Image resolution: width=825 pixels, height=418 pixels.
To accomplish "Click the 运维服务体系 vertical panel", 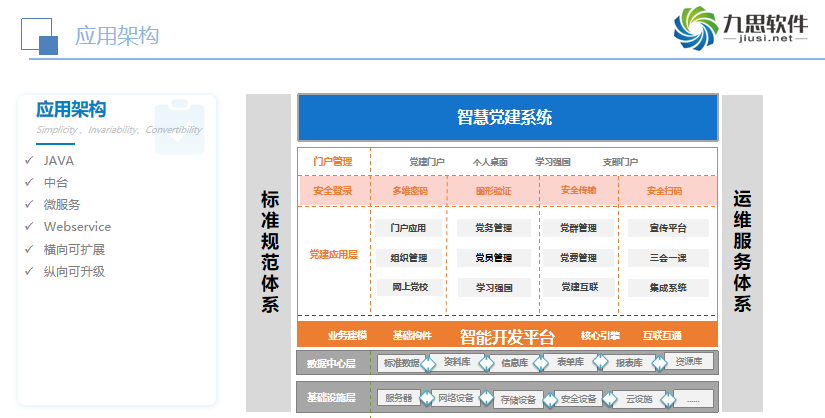I will [741, 252].
